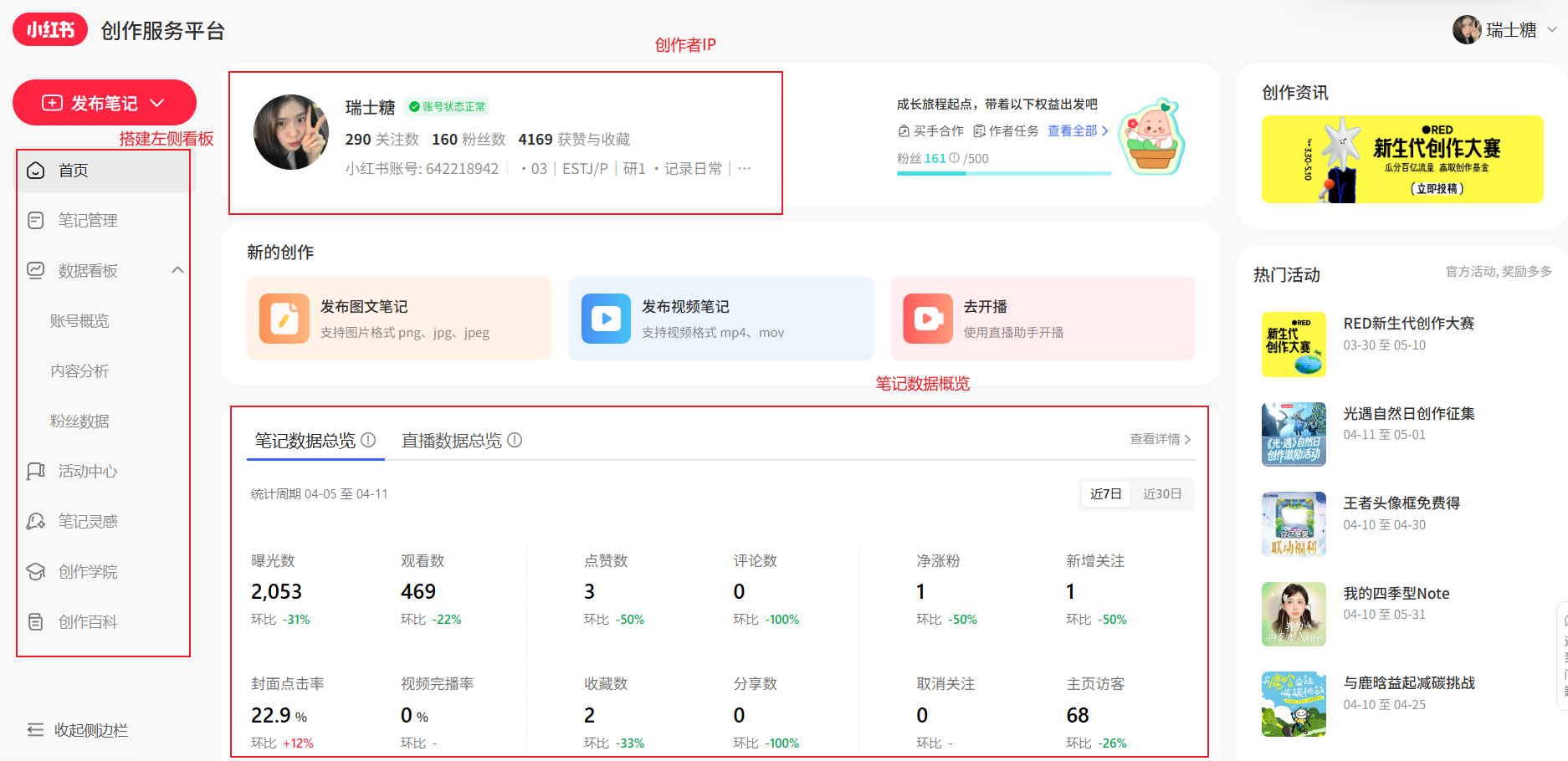Open the 发布笔记 publish button
1568x761 pixels.
105,103
